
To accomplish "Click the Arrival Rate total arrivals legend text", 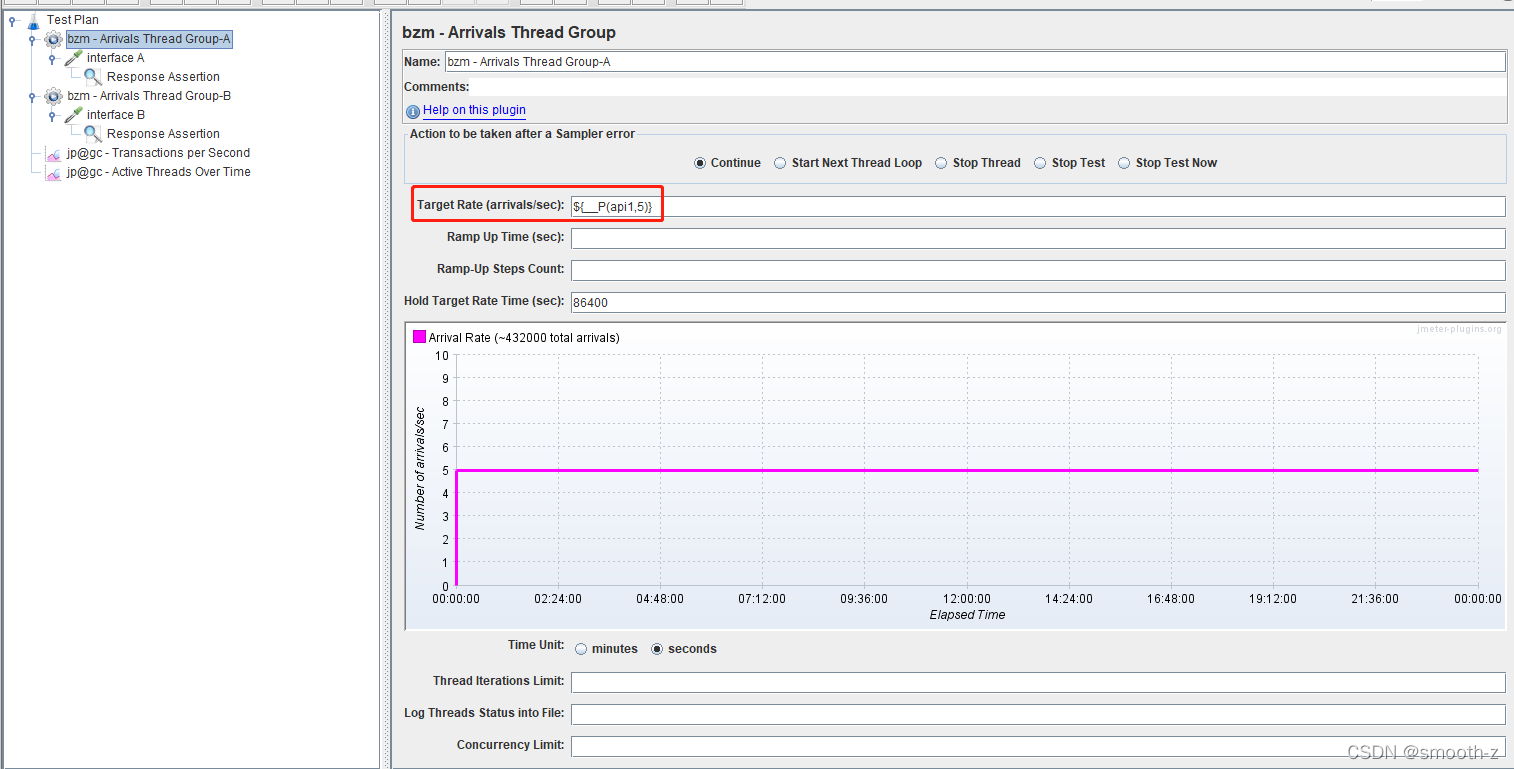I will (x=524, y=338).
